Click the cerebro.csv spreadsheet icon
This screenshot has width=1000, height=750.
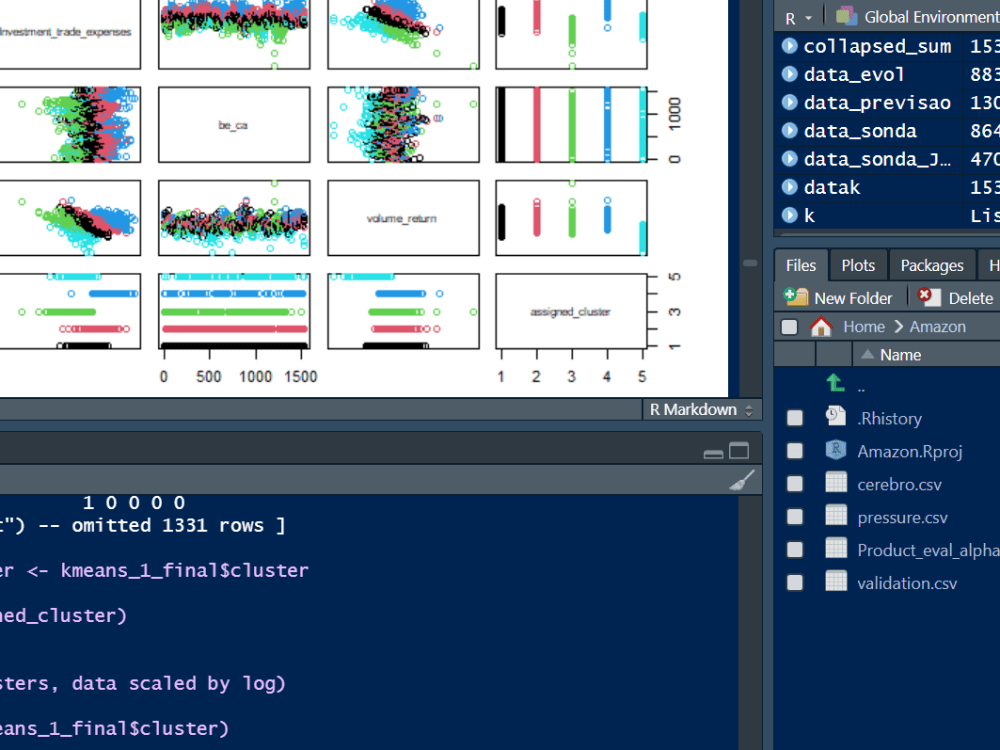[834, 483]
